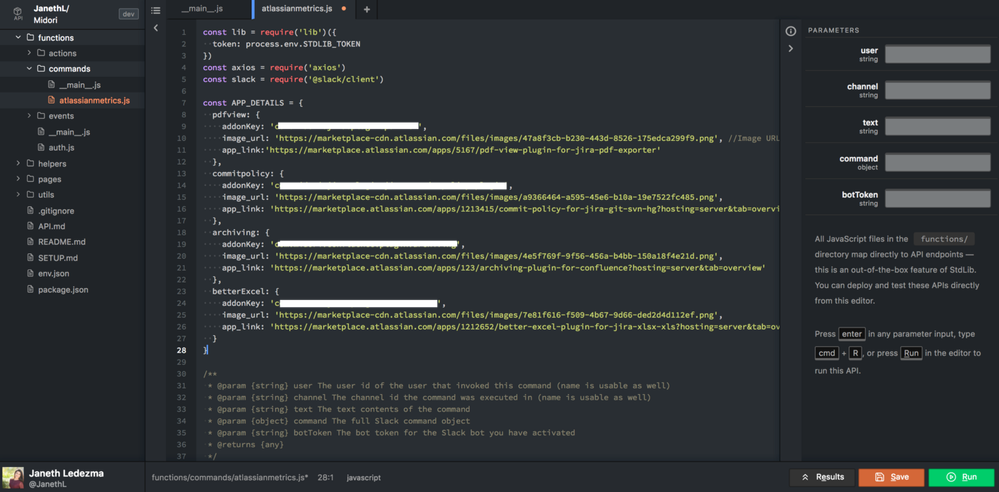Collapse the commands folder chevron

coord(29,69)
